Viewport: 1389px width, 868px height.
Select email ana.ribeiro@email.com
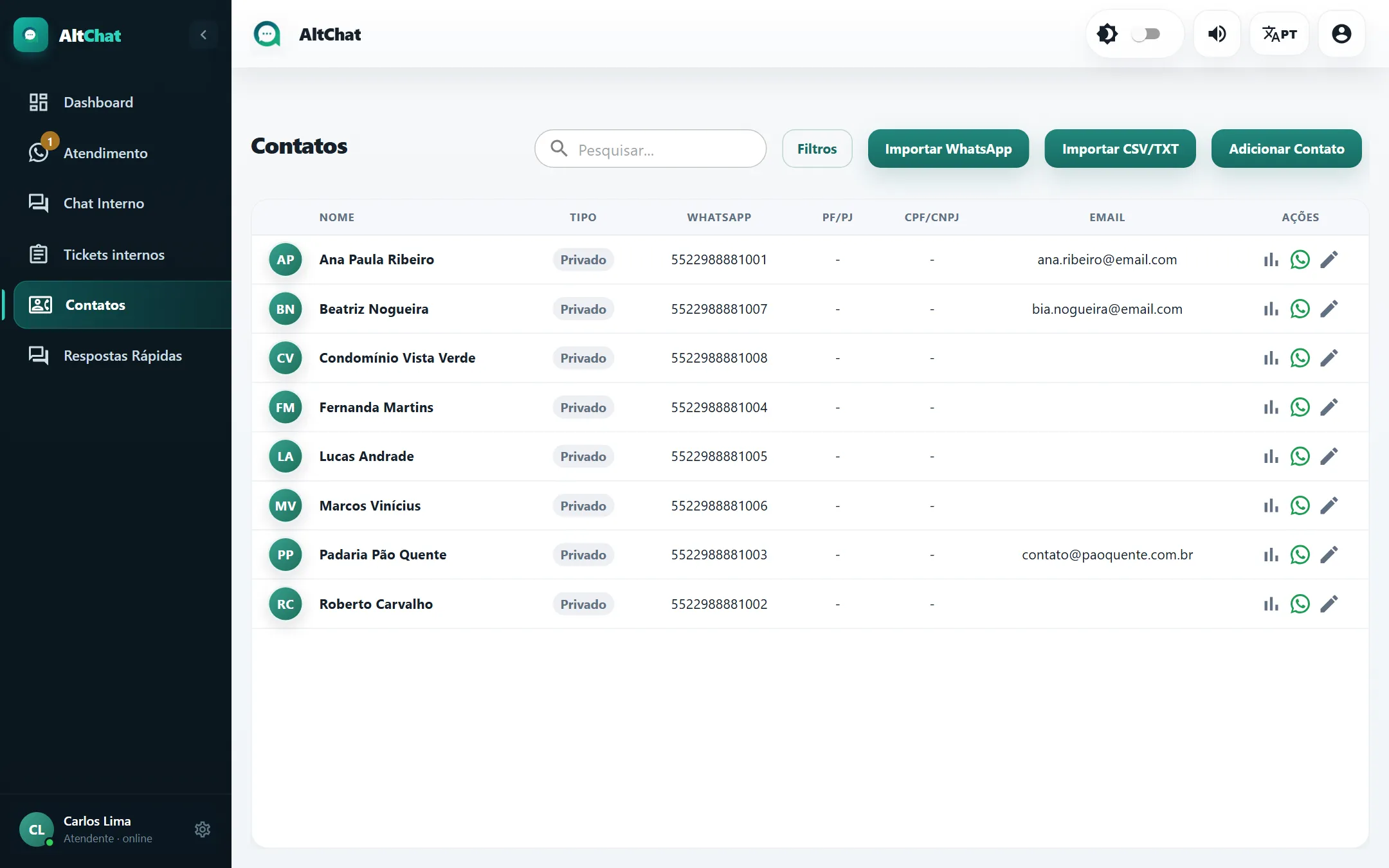1107,260
